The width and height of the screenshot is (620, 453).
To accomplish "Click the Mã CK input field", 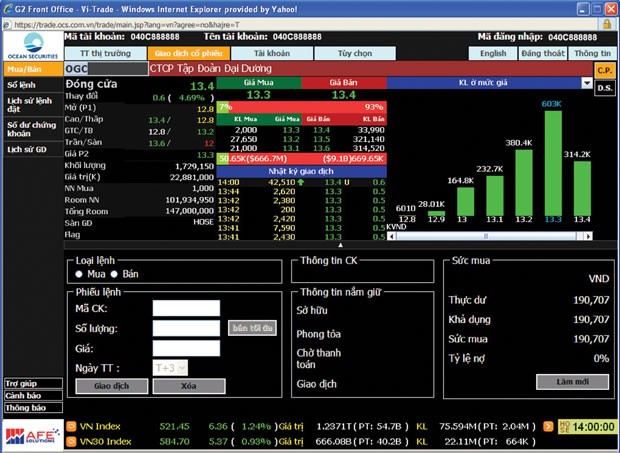I will point(186,308).
